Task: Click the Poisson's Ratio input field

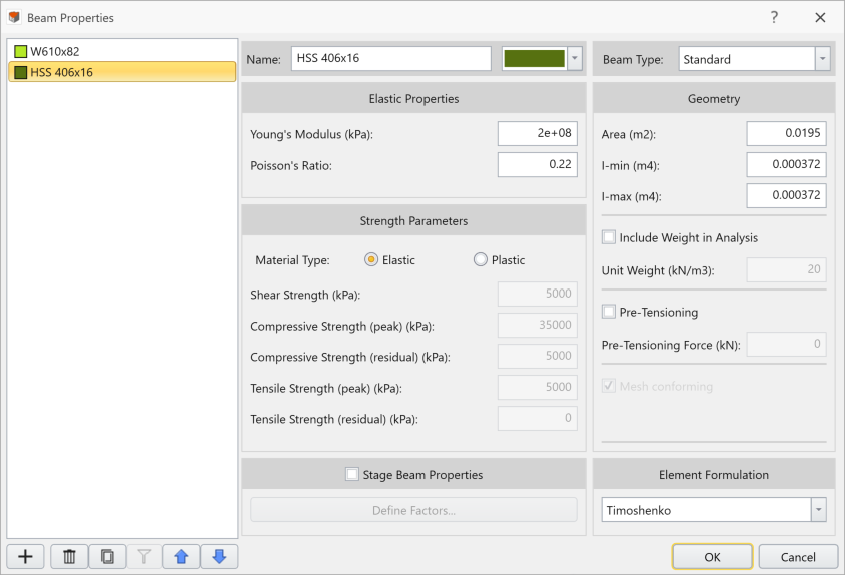Action: tap(538, 164)
